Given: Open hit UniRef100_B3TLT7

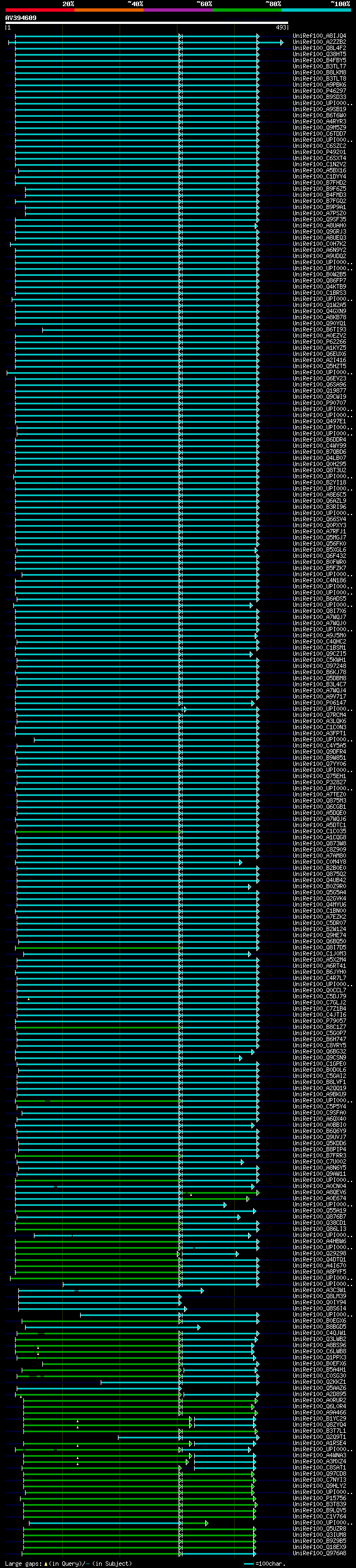Looking at the screenshot, I should tap(319, 66).
